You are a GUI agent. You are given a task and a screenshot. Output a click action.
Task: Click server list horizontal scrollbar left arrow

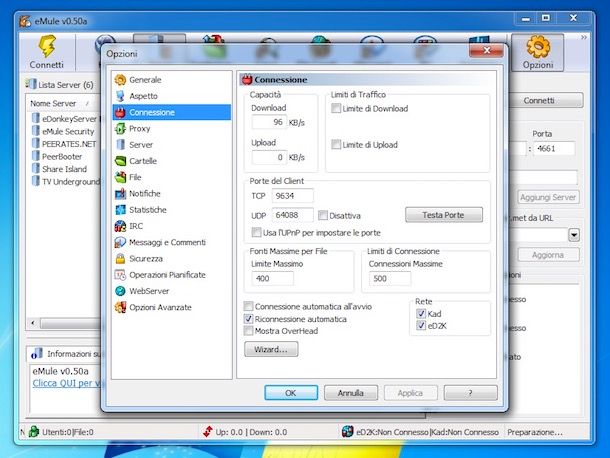[33, 323]
